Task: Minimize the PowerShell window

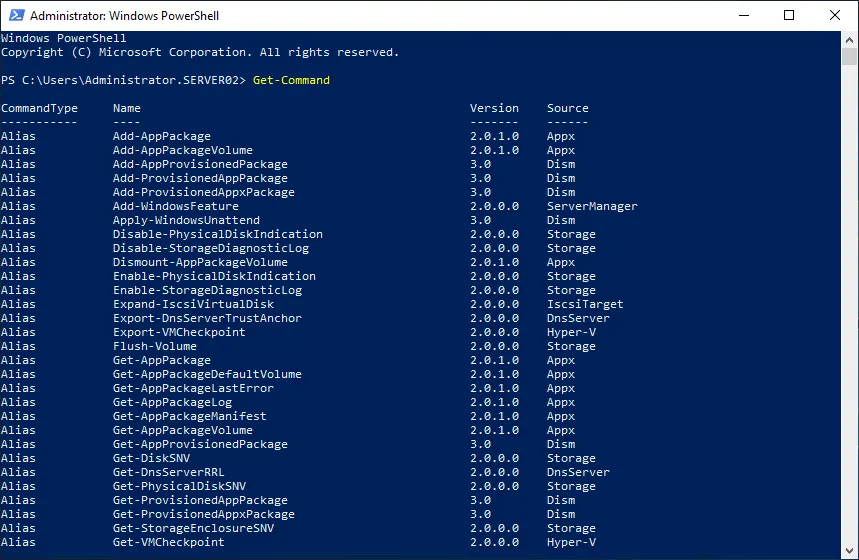Action: (743, 15)
